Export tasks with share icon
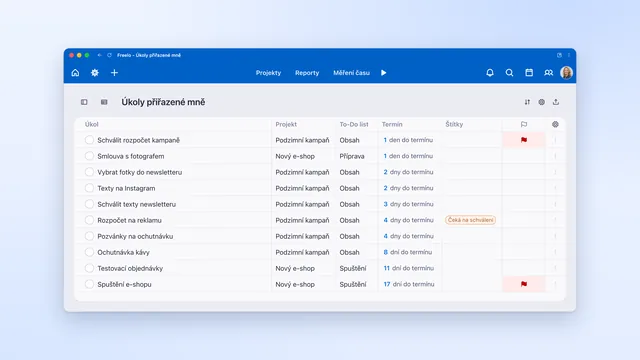This screenshot has width=640, height=360. (x=556, y=102)
